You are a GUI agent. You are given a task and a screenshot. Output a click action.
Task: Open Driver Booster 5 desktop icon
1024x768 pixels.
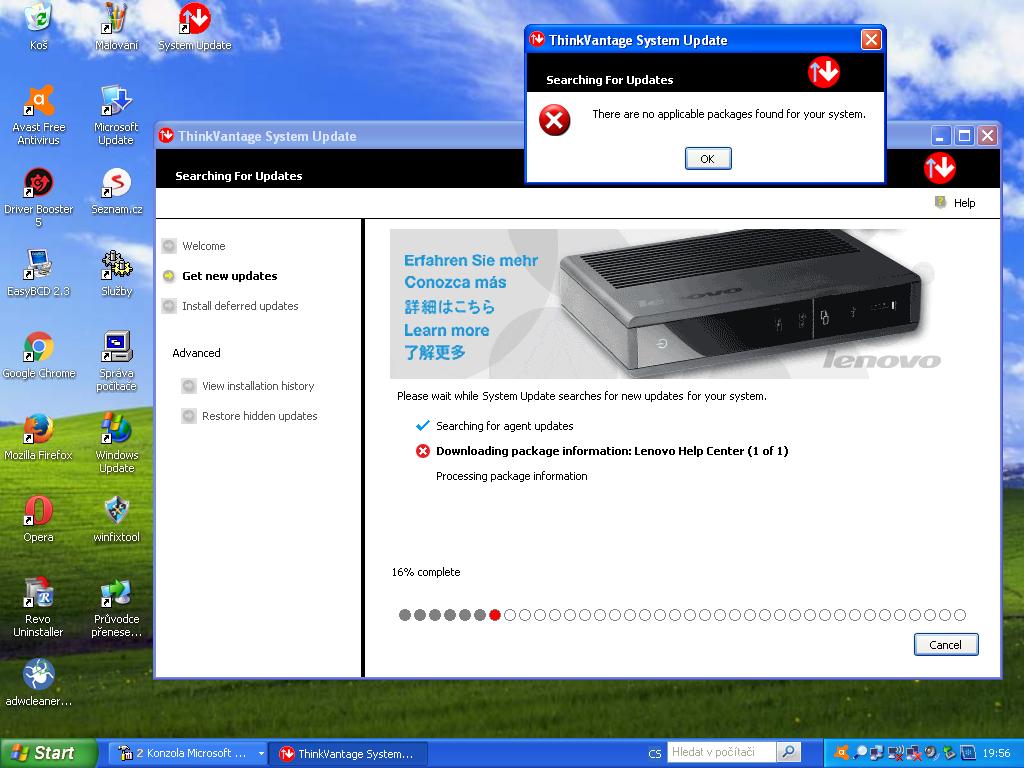(39, 196)
